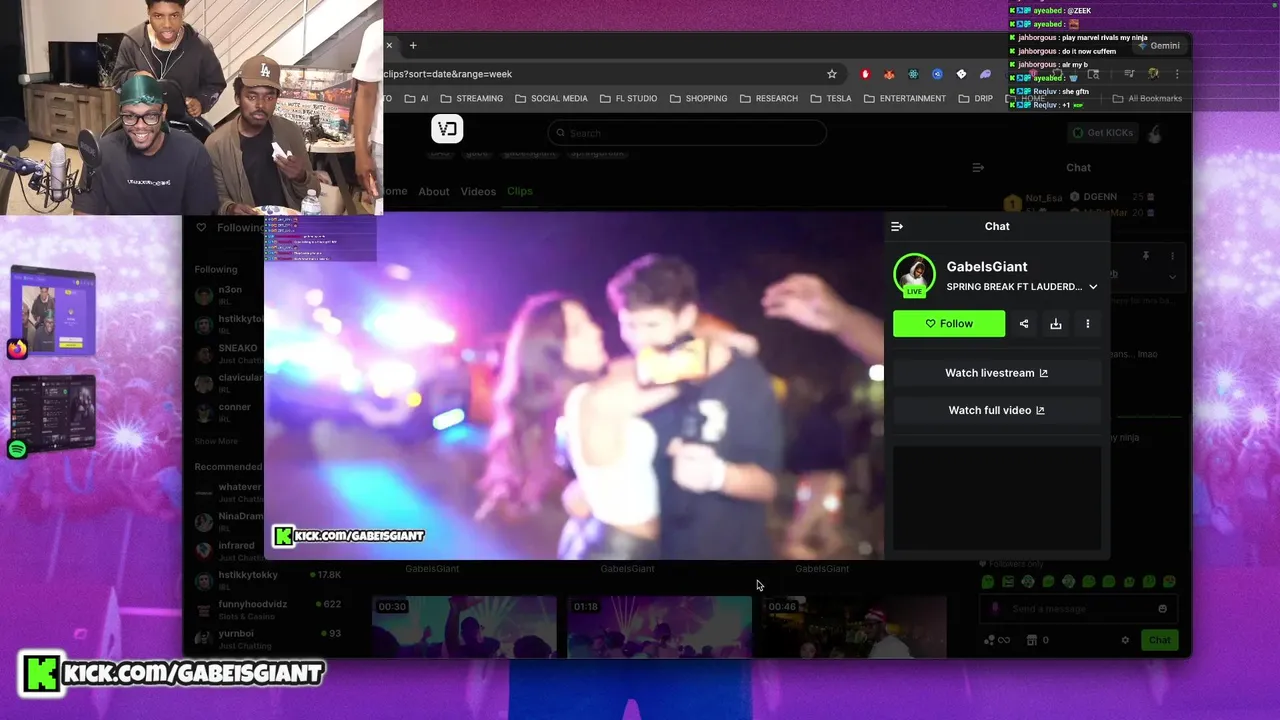Click the purple extension icon
Image resolution: width=1280 pixels, height=720 pixels.
[x=985, y=74]
